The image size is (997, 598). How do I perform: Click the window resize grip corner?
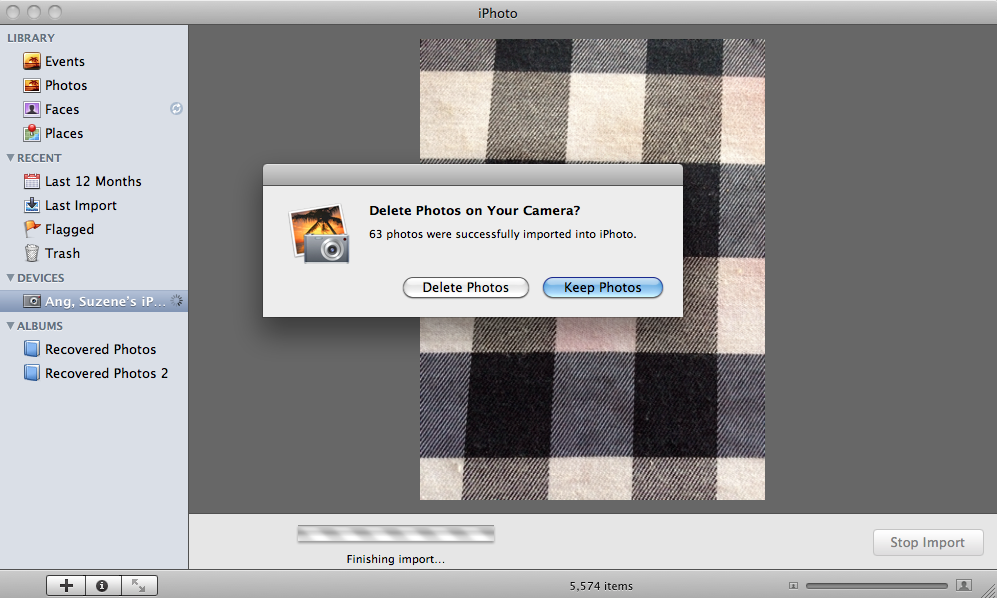(989, 590)
